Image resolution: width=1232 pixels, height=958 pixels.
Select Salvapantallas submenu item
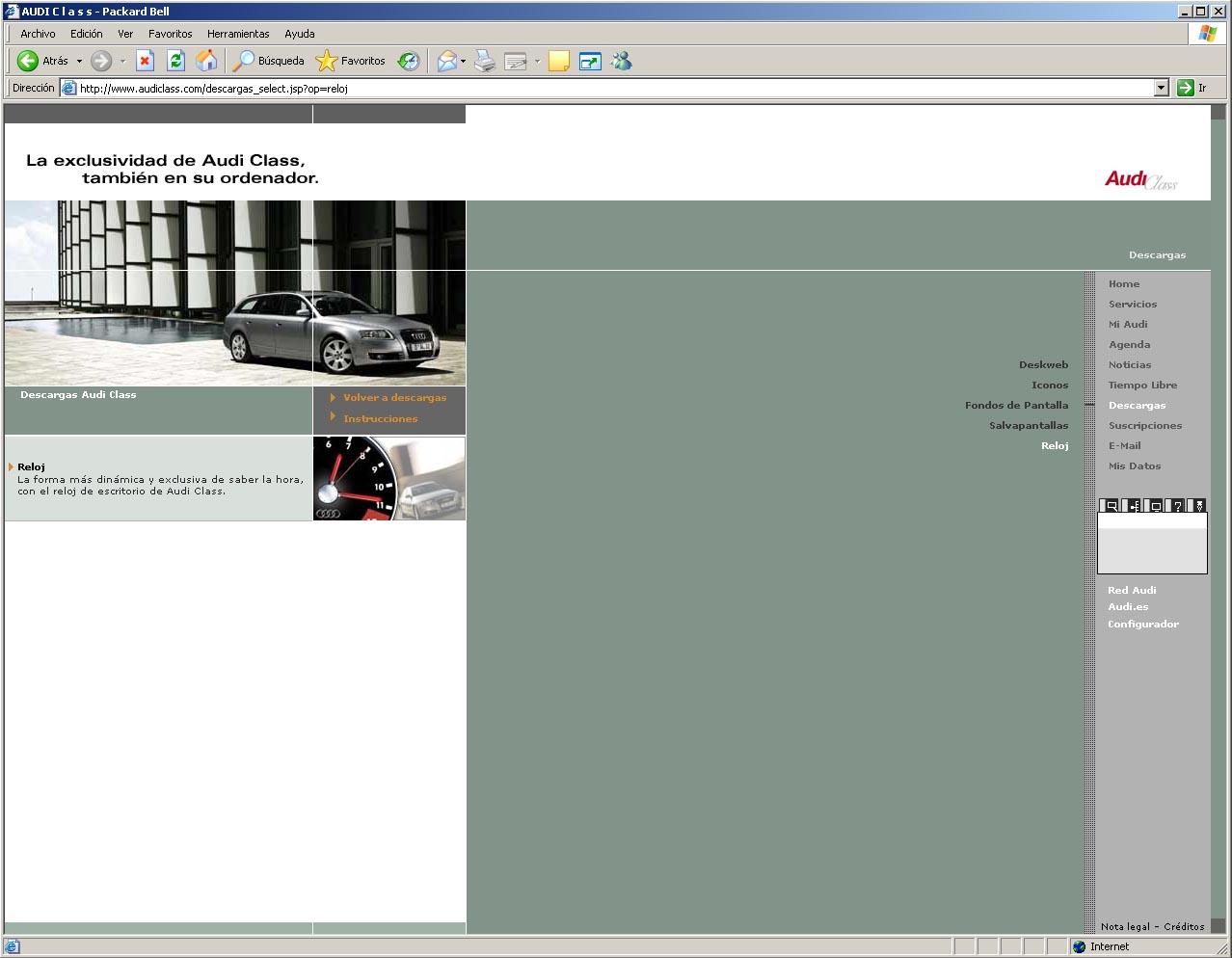coord(1029,425)
